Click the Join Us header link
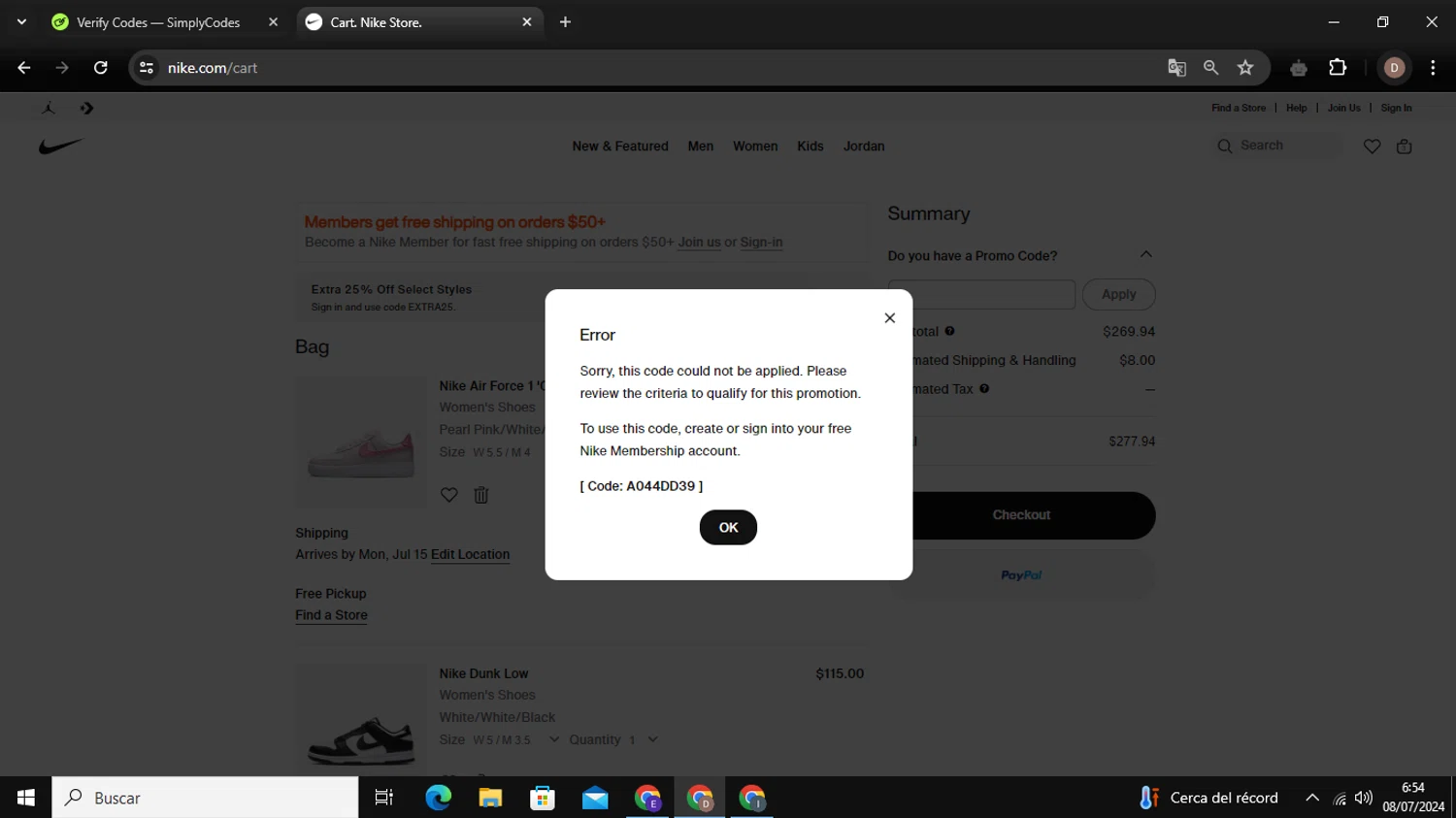This screenshot has width=1456, height=818. [1344, 108]
